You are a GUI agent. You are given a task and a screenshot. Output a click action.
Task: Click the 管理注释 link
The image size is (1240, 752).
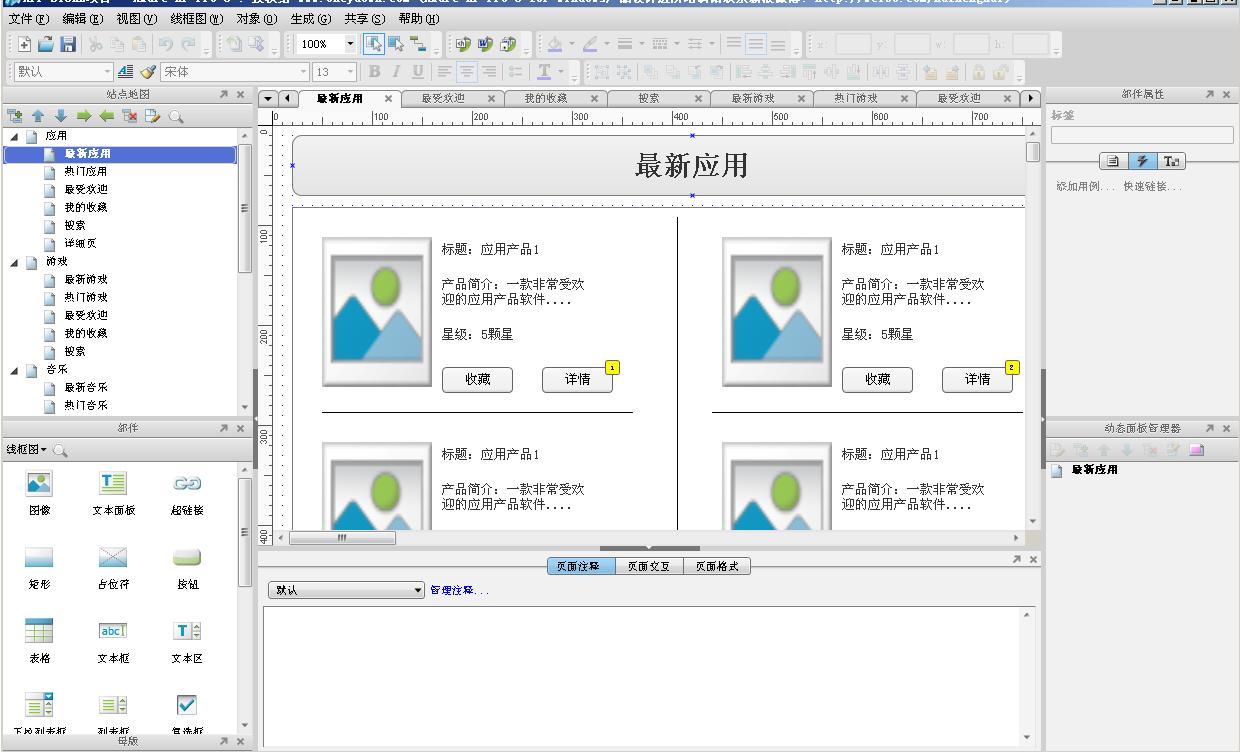459,591
